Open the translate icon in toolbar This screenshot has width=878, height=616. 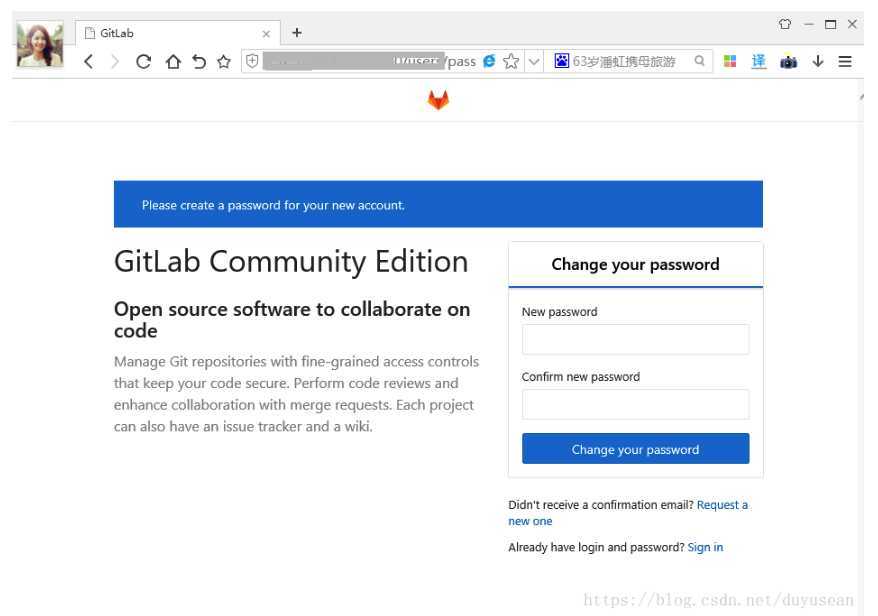(759, 61)
